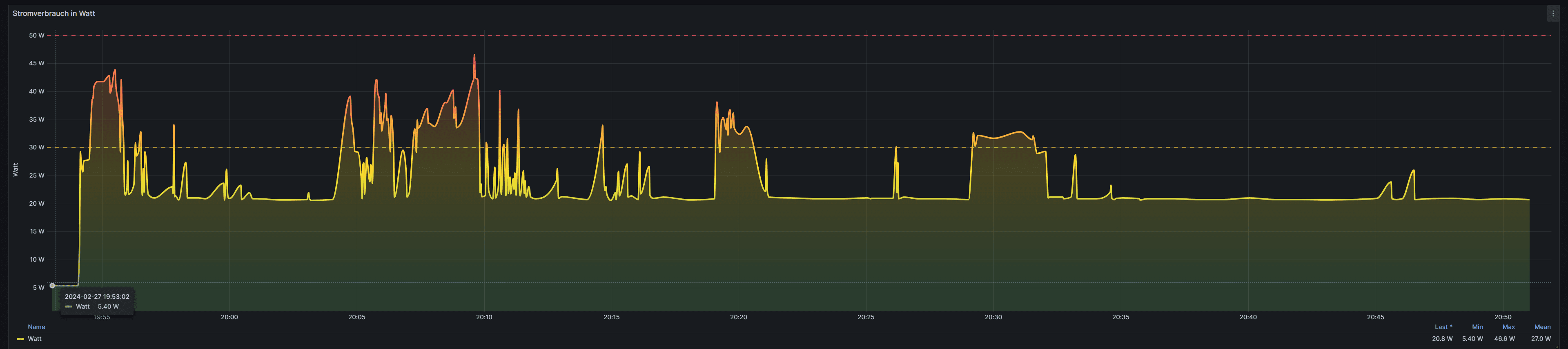Sort legend by the Name column header
1568x349 pixels.
click(x=36, y=327)
